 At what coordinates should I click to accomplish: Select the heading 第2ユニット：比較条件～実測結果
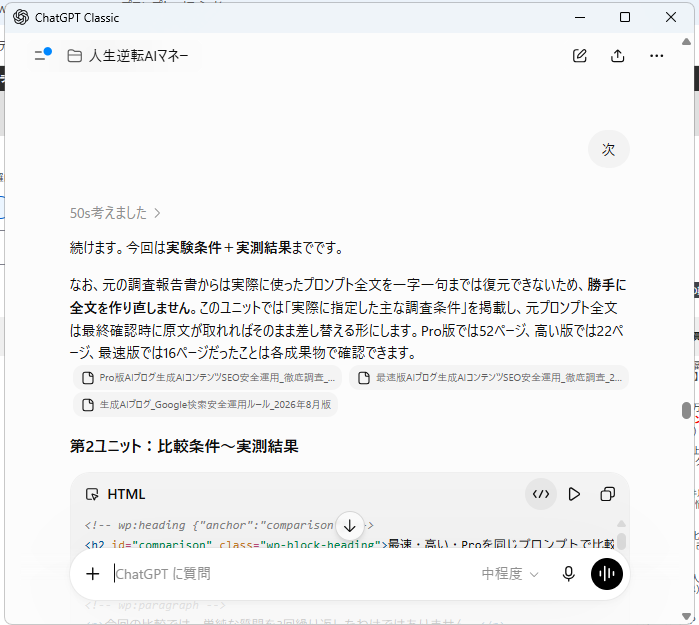click(x=184, y=446)
